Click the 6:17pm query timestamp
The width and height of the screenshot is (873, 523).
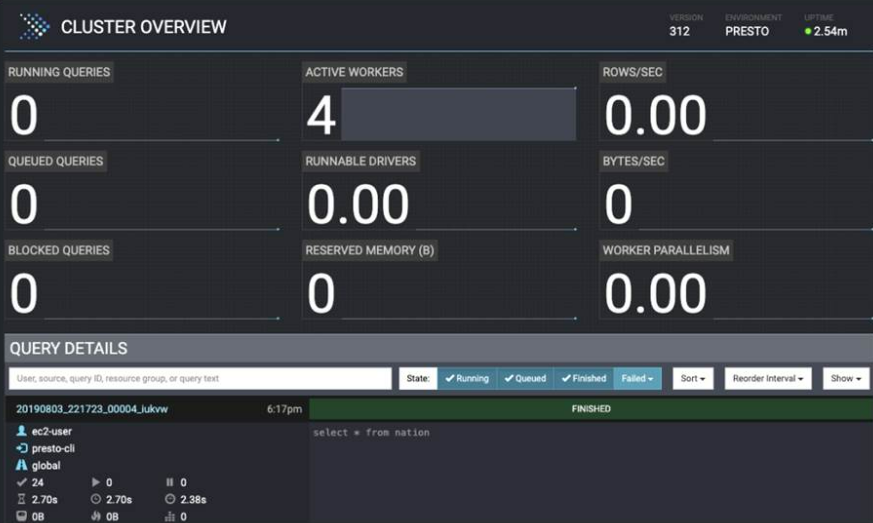click(284, 409)
